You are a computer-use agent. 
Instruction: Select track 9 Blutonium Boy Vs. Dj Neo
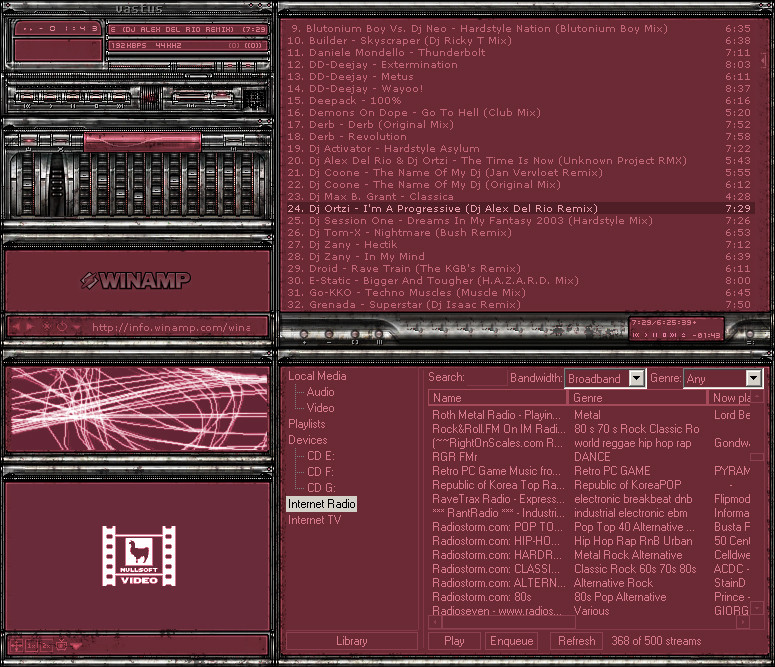518,28
